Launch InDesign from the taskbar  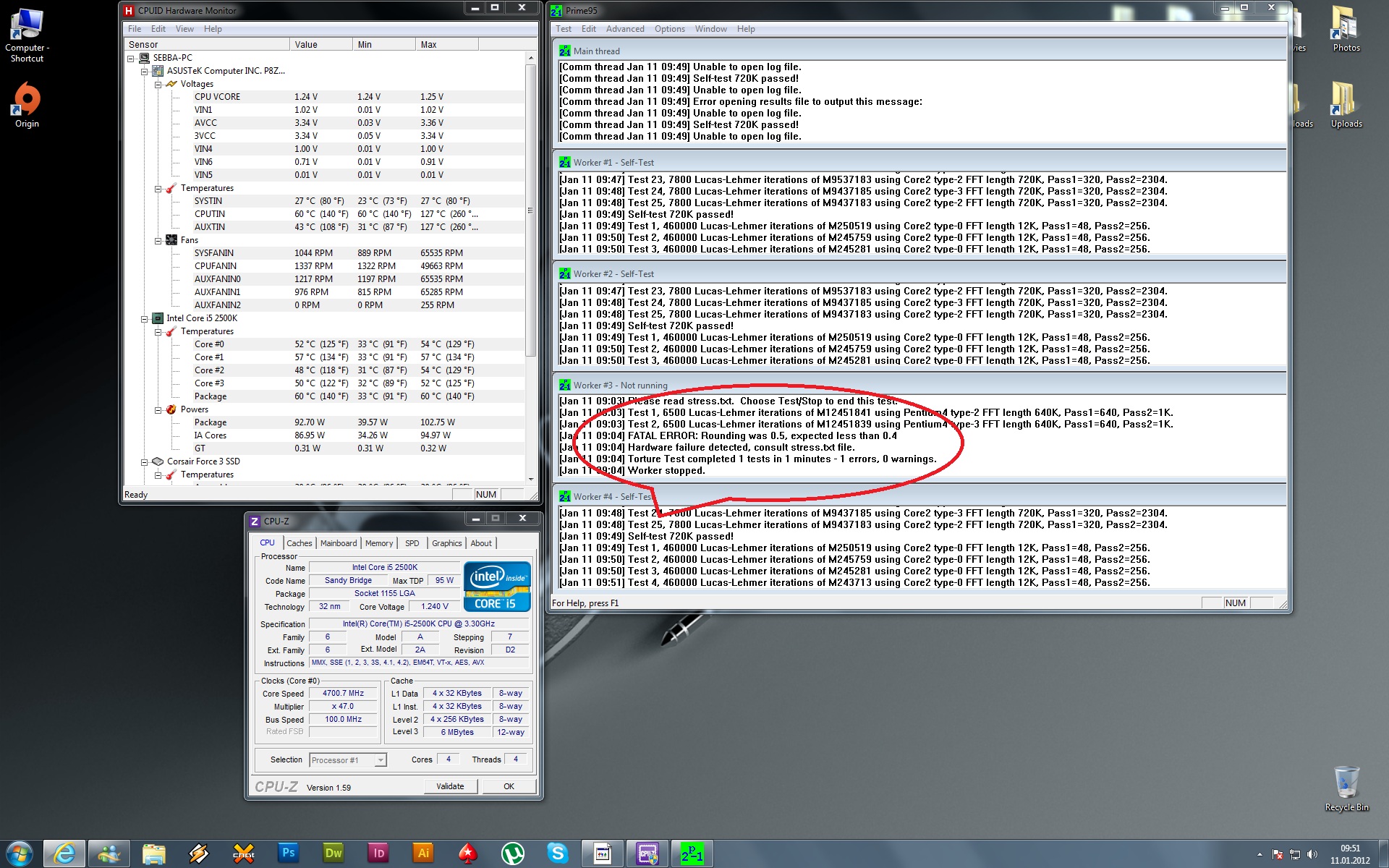point(378,854)
